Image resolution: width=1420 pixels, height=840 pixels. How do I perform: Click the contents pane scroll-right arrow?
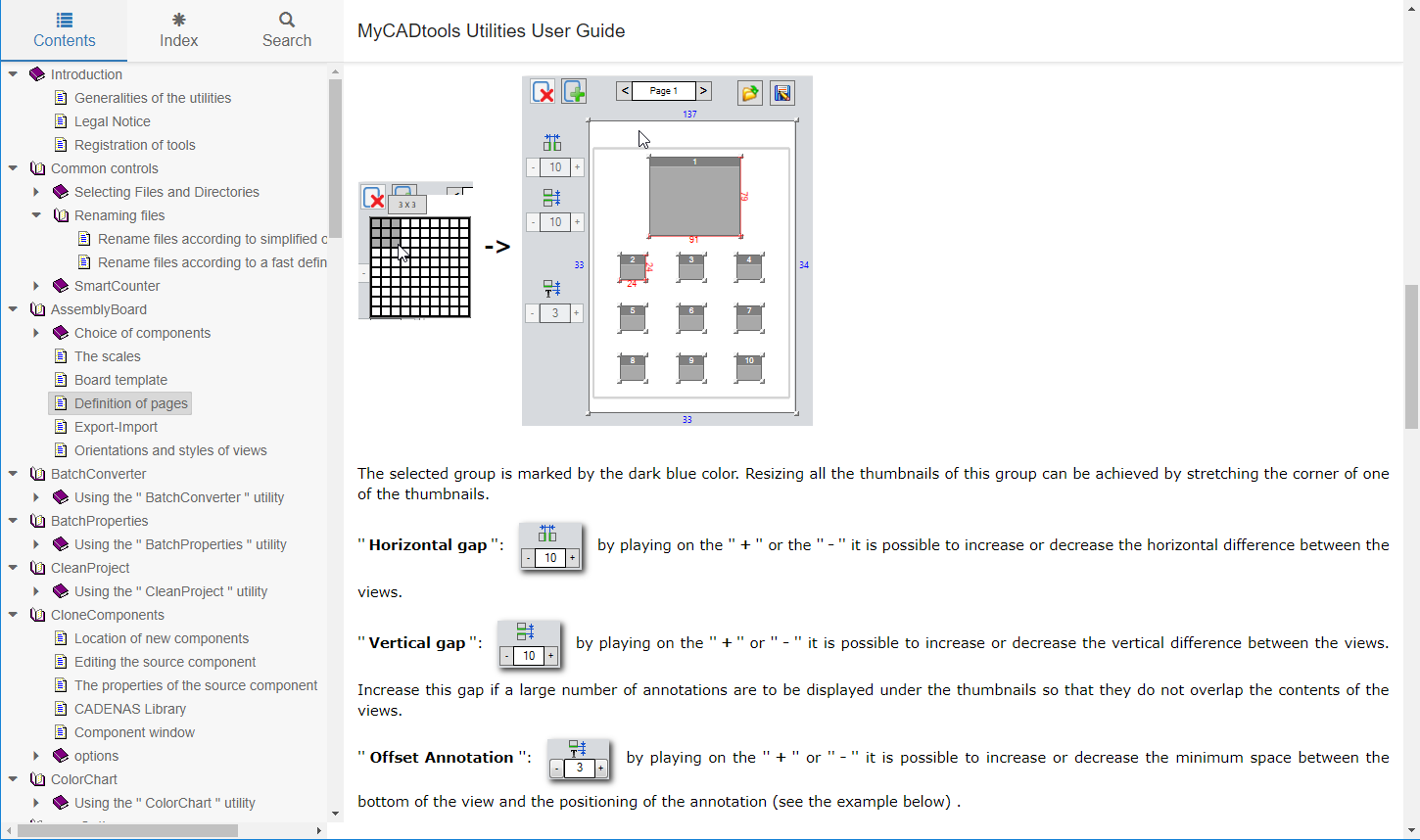318,830
